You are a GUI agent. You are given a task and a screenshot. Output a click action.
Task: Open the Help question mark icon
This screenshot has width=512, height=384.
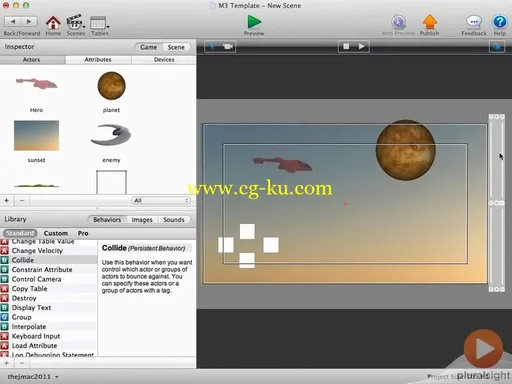(499, 22)
